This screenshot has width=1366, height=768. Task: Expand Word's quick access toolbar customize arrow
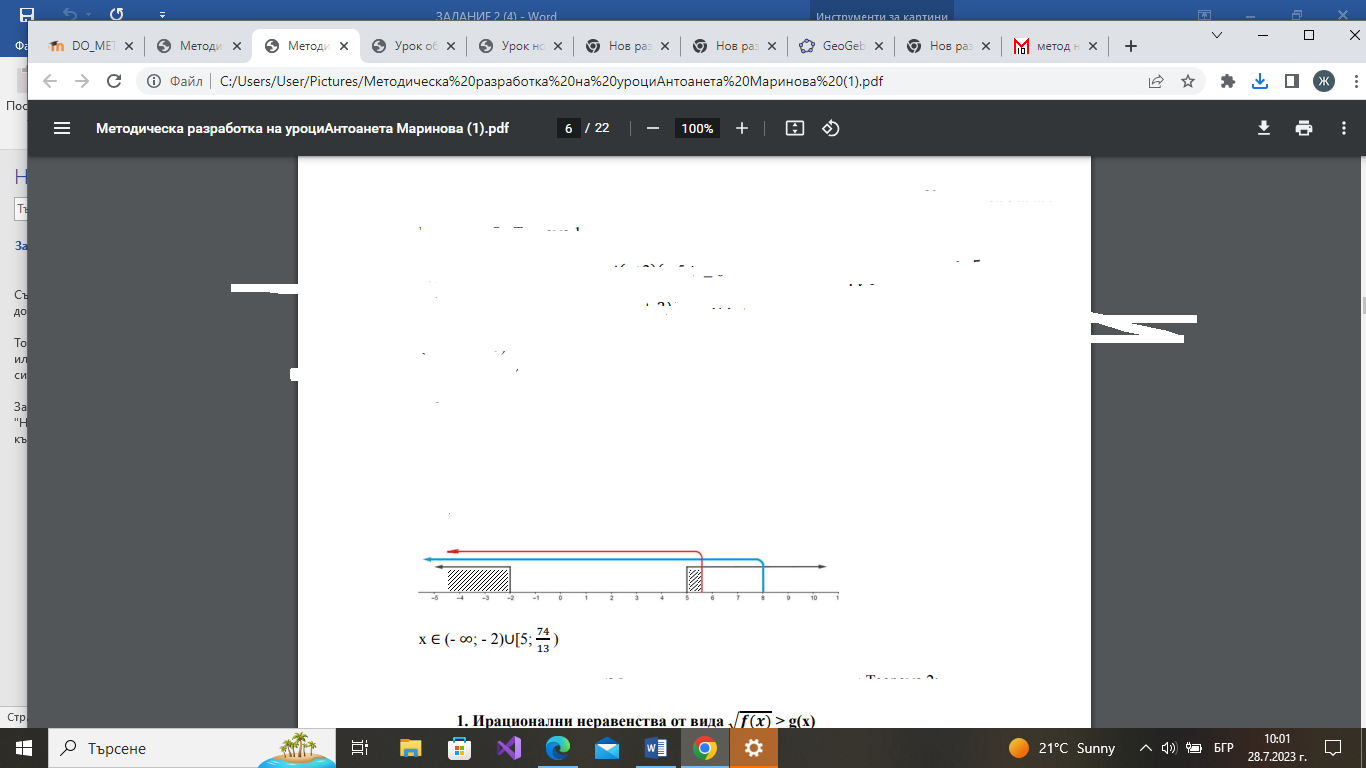(162, 15)
